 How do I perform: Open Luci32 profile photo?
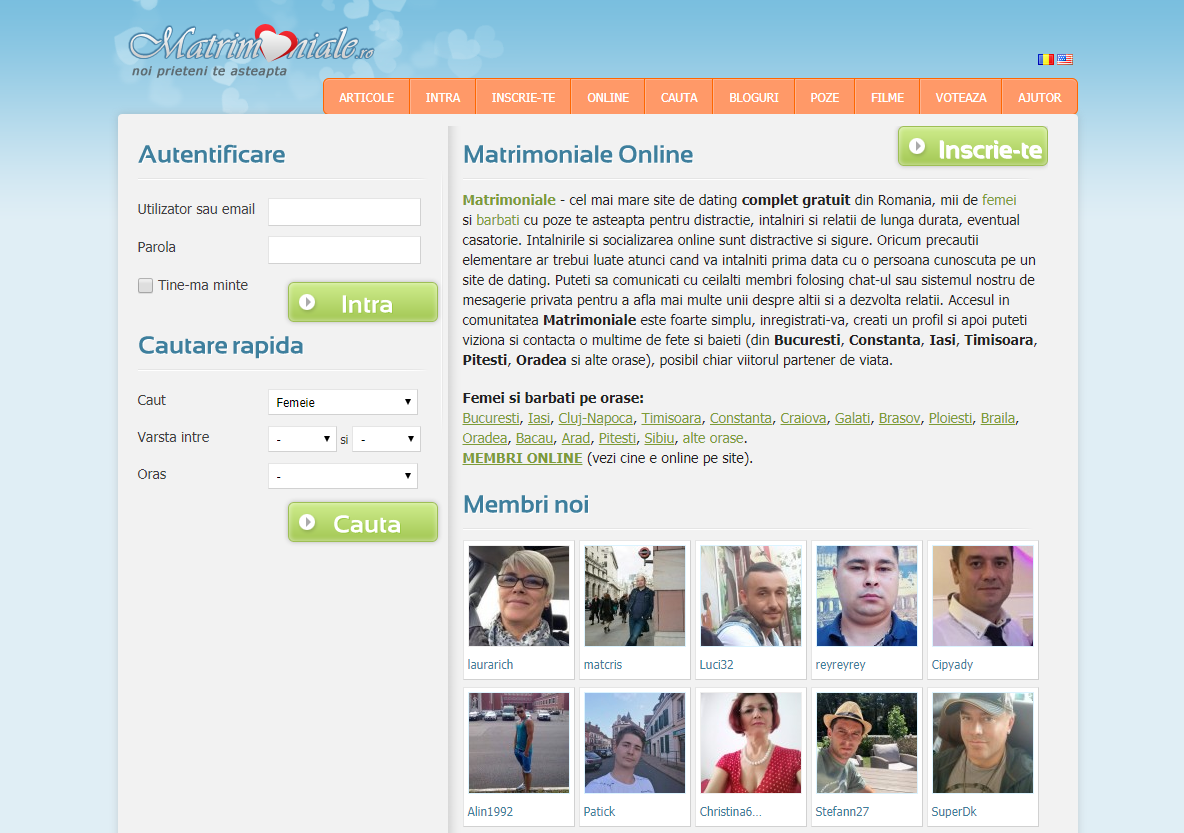click(x=751, y=596)
